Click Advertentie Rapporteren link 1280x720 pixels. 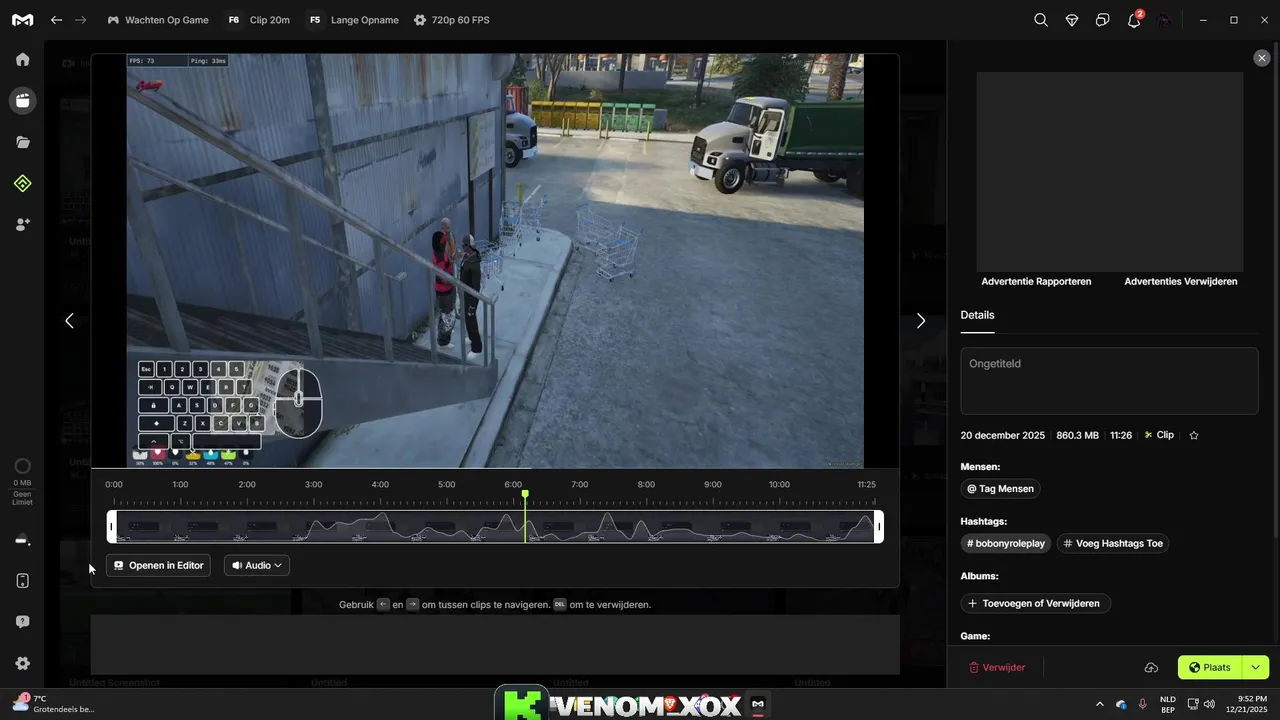point(1036,281)
